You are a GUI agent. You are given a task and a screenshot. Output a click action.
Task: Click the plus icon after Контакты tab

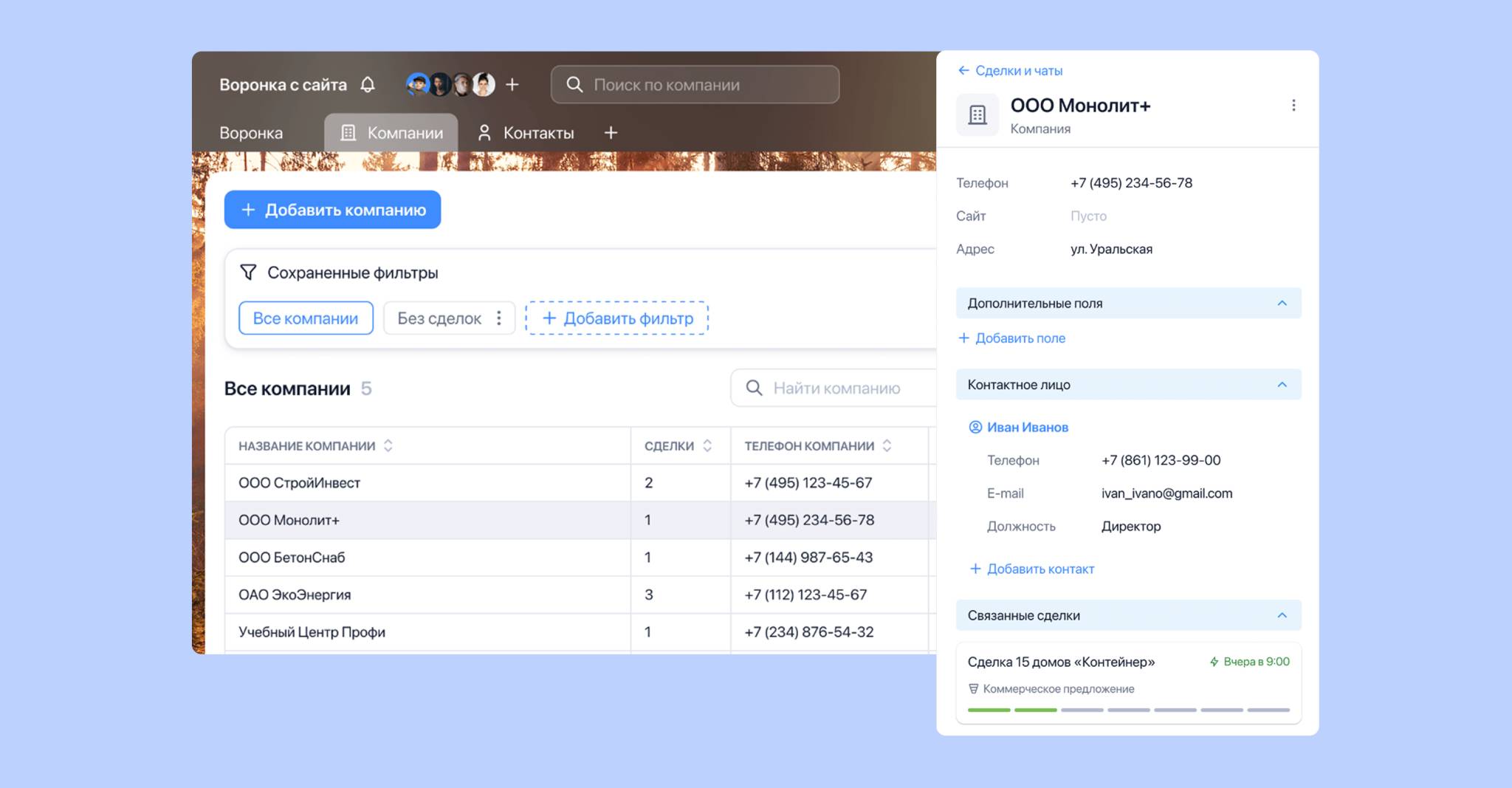pos(611,133)
